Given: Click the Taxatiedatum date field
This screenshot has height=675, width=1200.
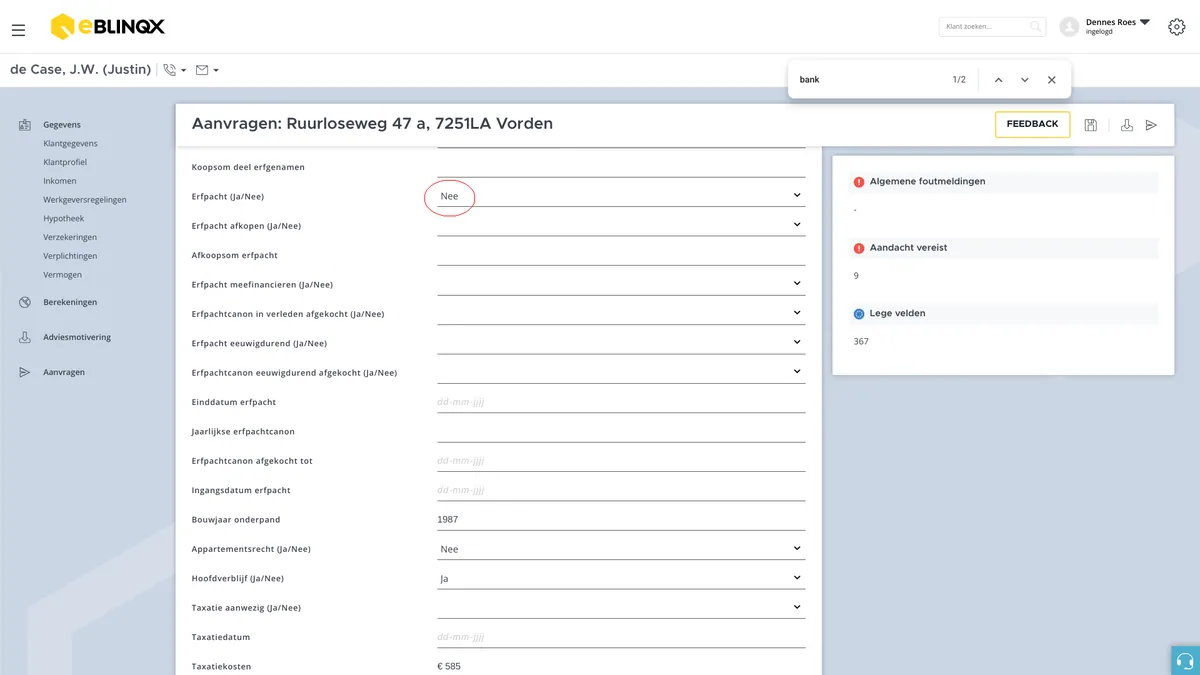Looking at the screenshot, I should click(x=621, y=637).
